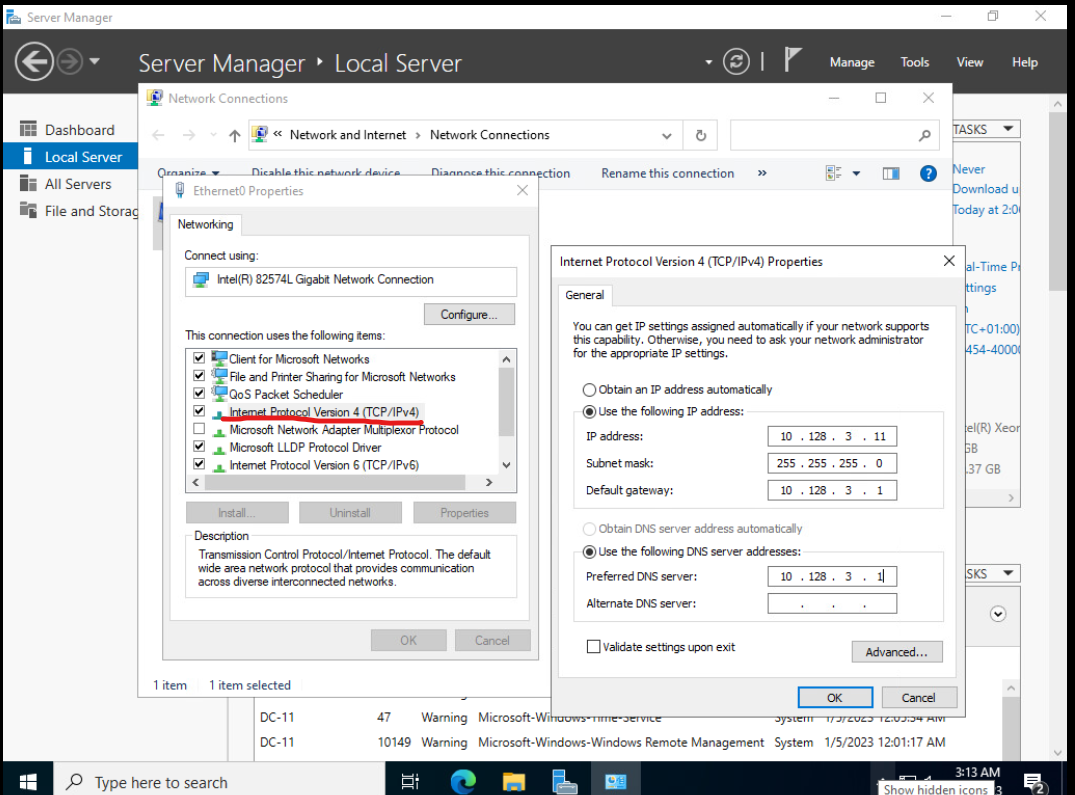The height and width of the screenshot is (795, 1075).
Task: Go up one folder level
Action: tap(234, 136)
